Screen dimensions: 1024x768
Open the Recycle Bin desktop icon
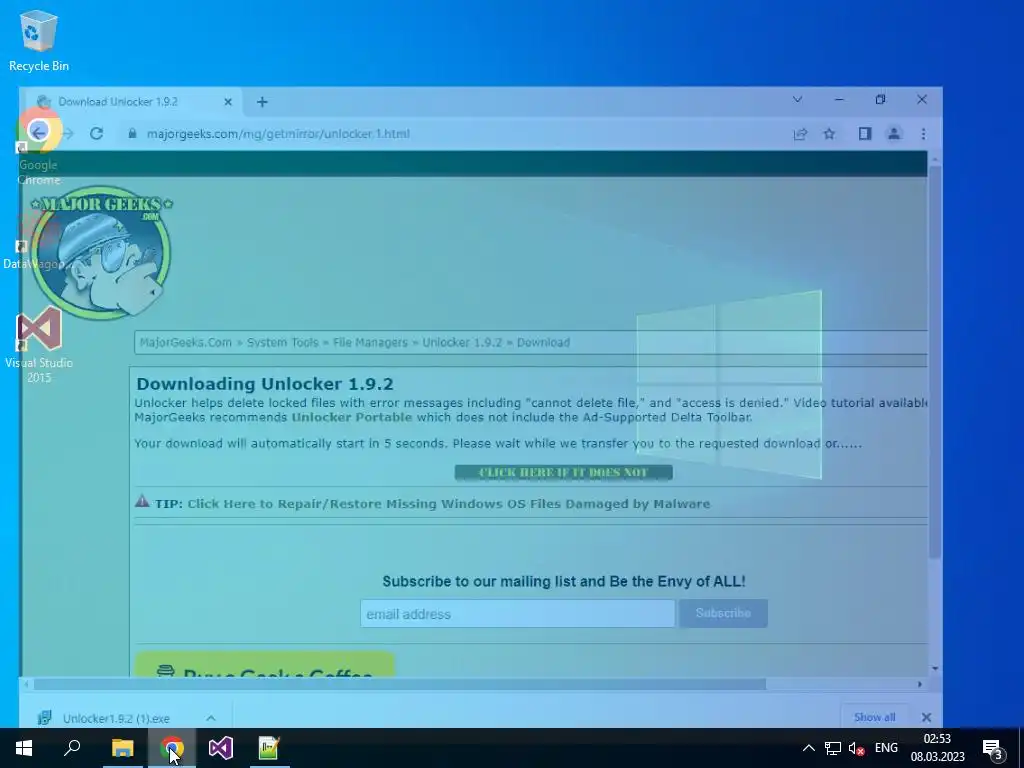click(39, 41)
